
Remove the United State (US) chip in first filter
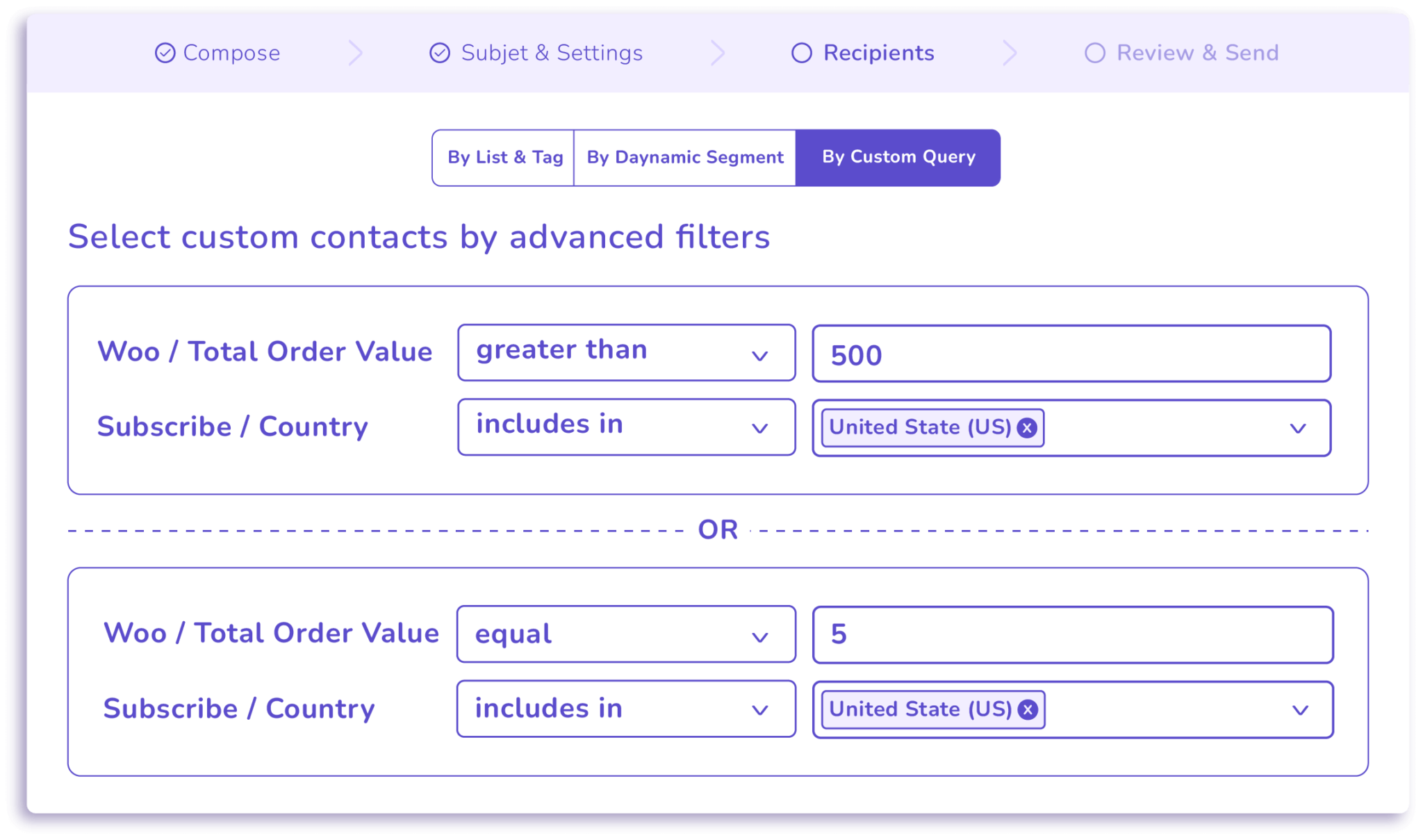pyautogui.click(x=1026, y=428)
